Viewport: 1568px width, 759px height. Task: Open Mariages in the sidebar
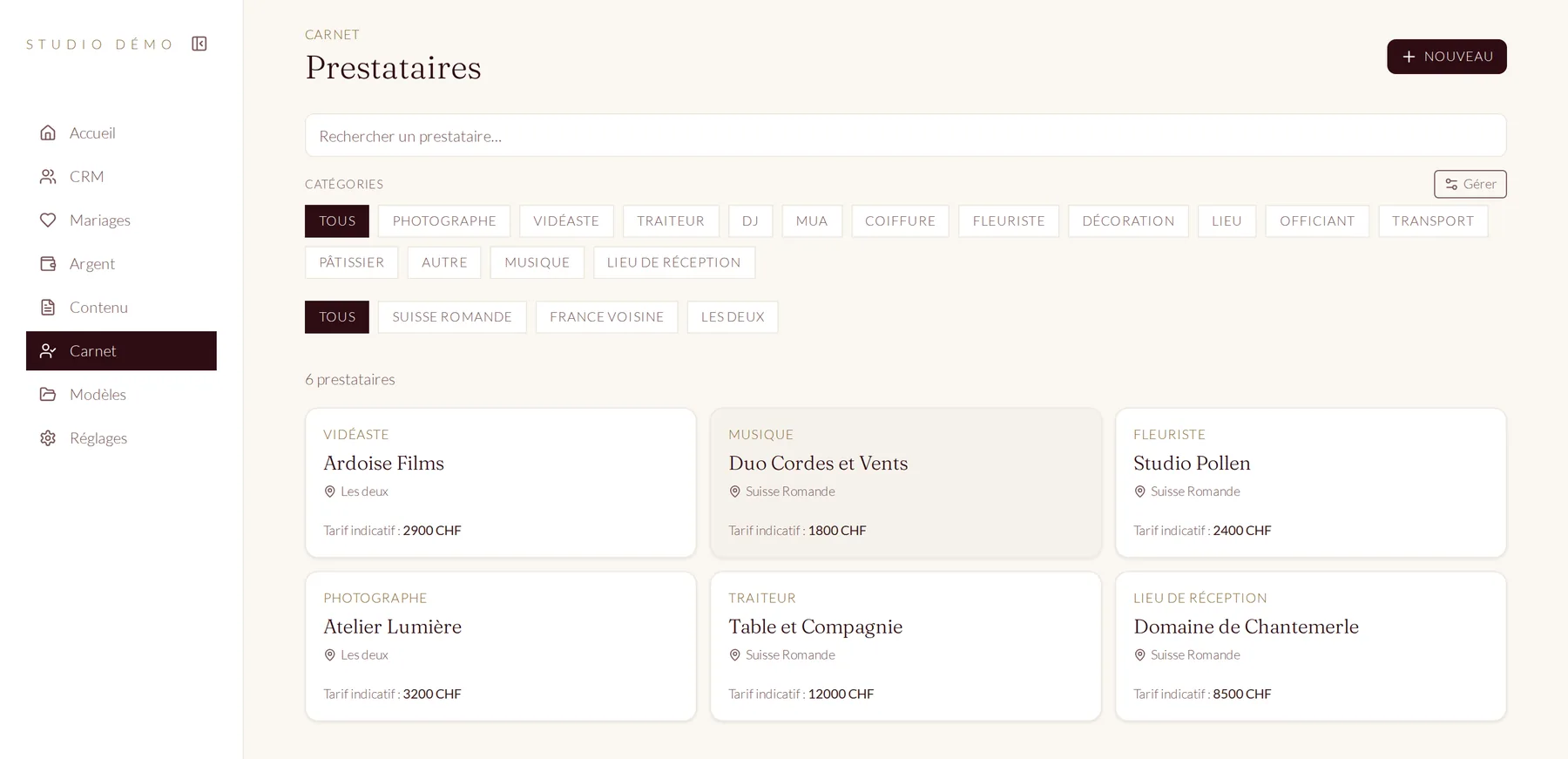121,220
